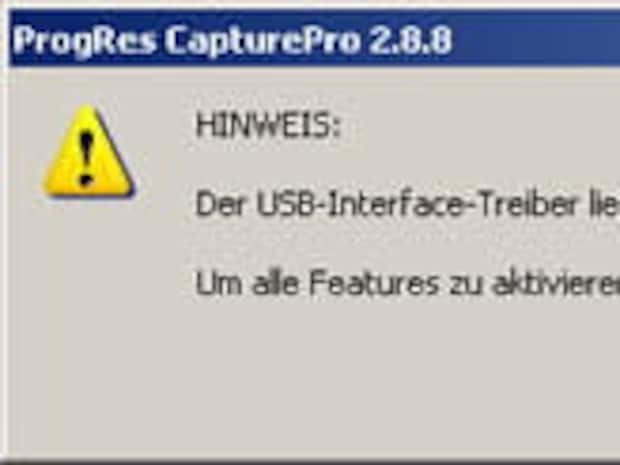Click the Um alle Features message line
This screenshot has height=465, width=620.
pyautogui.click(x=408, y=283)
